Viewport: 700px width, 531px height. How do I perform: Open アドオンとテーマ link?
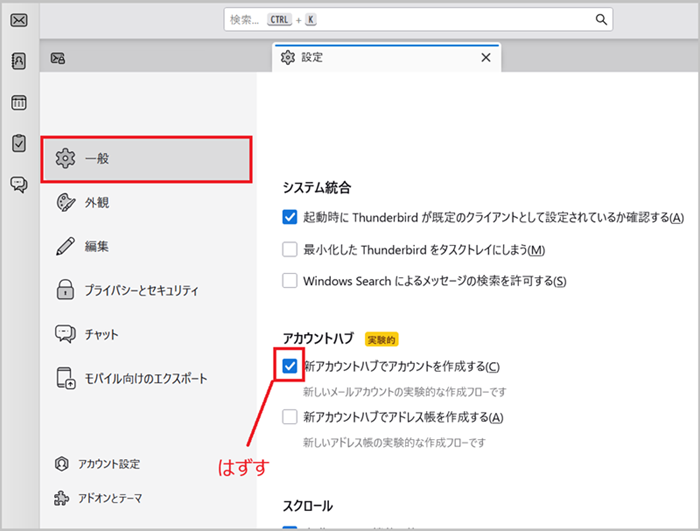(x=112, y=498)
